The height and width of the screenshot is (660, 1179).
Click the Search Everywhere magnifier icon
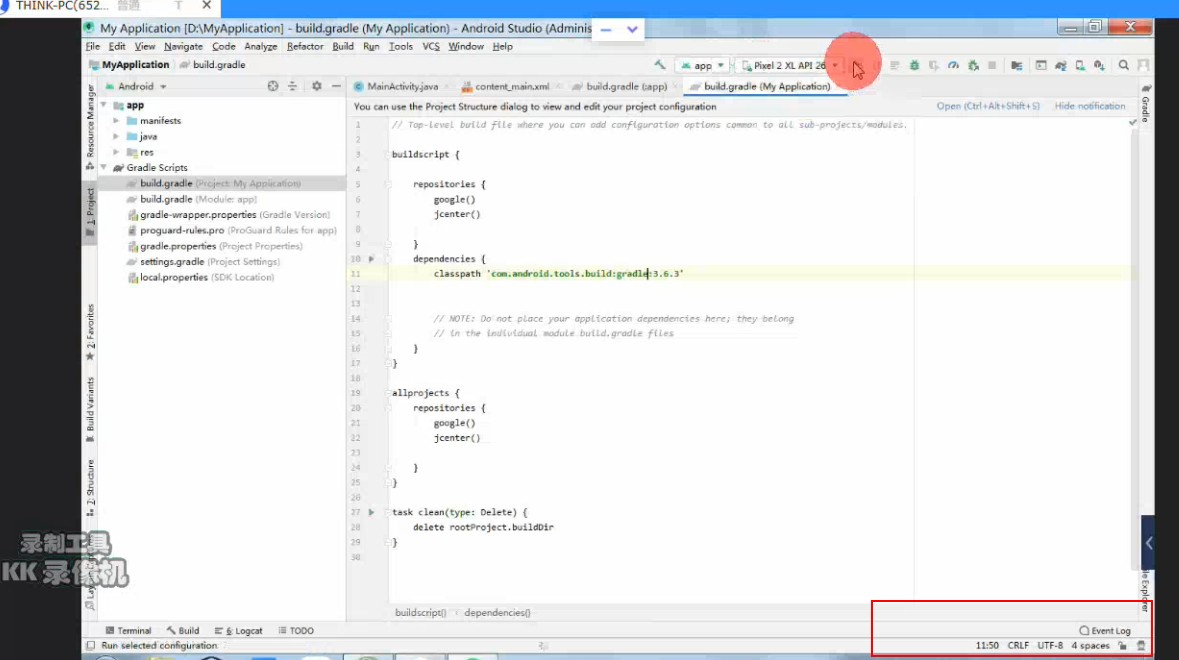(1123, 65)
